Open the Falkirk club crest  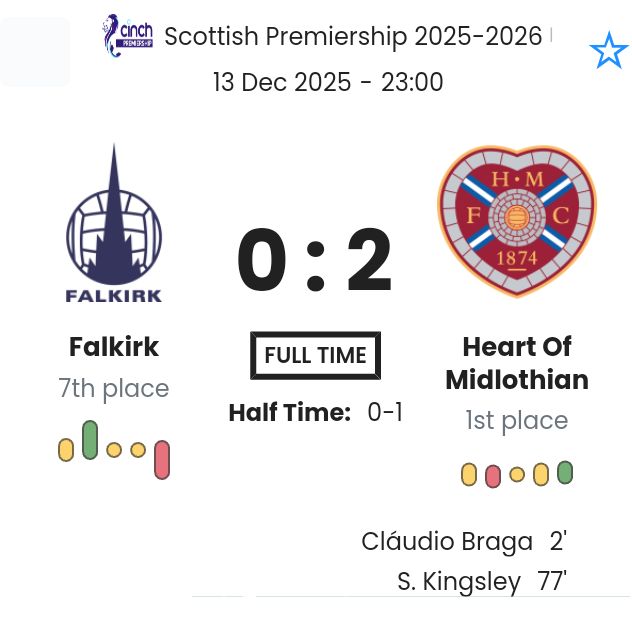[x=113, y=224]
